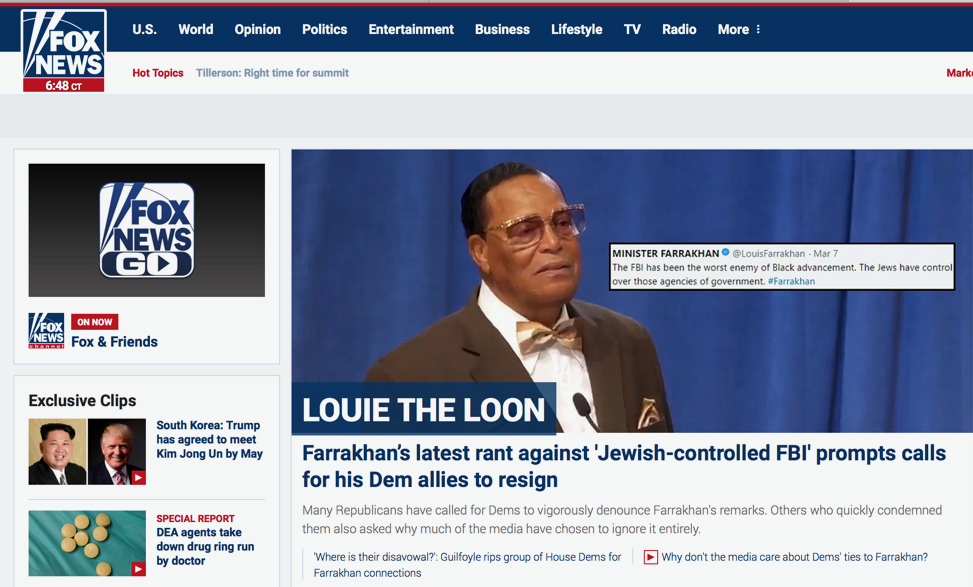Click the ON NOW badge
This screenshot has height=587, width=973.
click(x=94, y=322)
